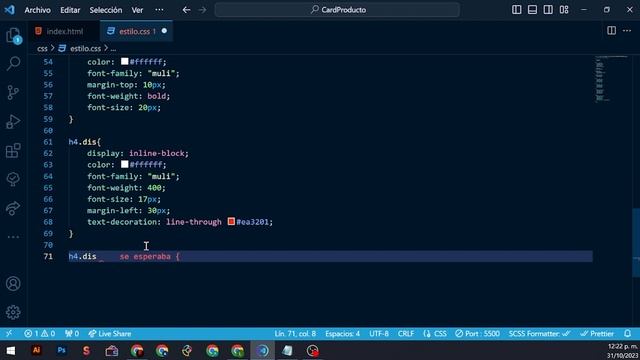Toggle the bottom panel layout icon
640x360 pixels.
532,10
